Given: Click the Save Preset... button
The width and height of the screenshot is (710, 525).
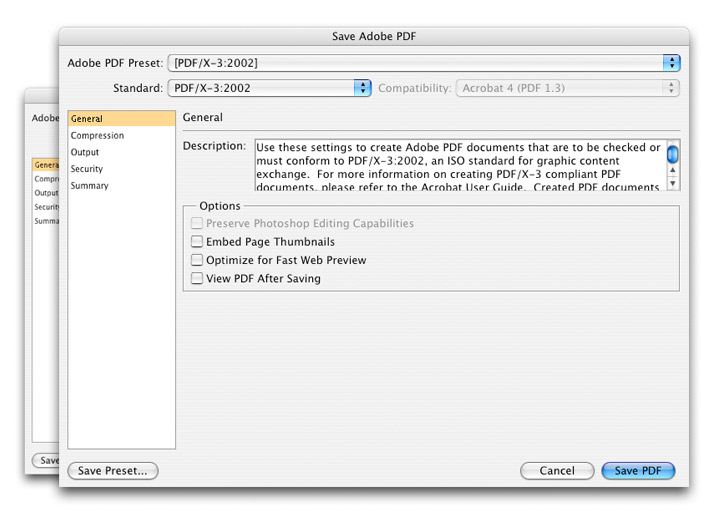Looking at the screenshot, I should click(113, 471).
